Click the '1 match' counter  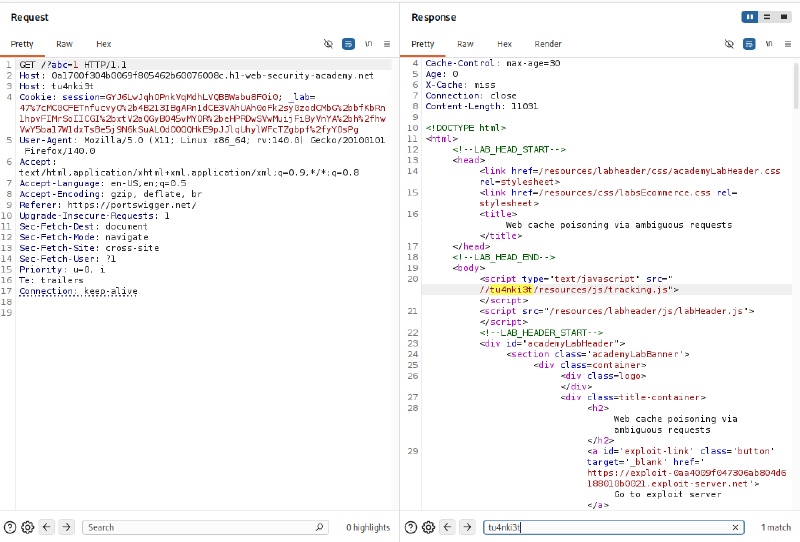click(x=776, y=527)
